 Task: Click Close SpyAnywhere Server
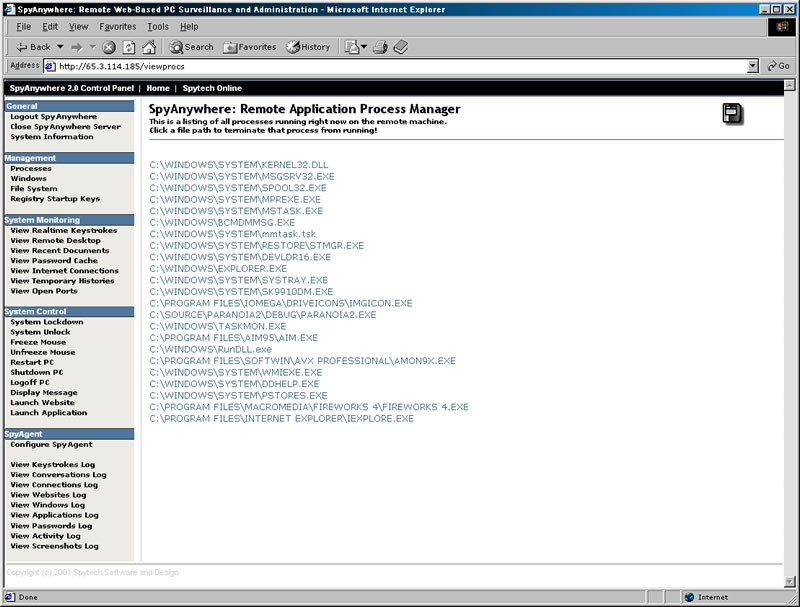(65, 127)
